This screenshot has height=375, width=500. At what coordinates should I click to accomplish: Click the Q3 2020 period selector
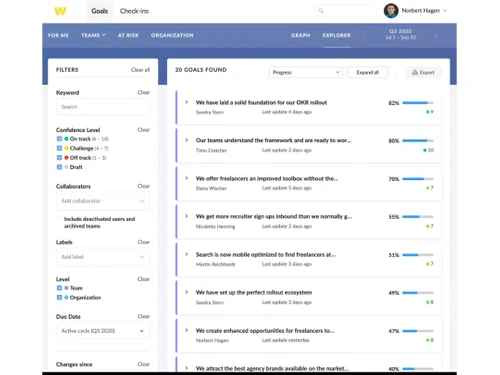click(x=400, y=34)
